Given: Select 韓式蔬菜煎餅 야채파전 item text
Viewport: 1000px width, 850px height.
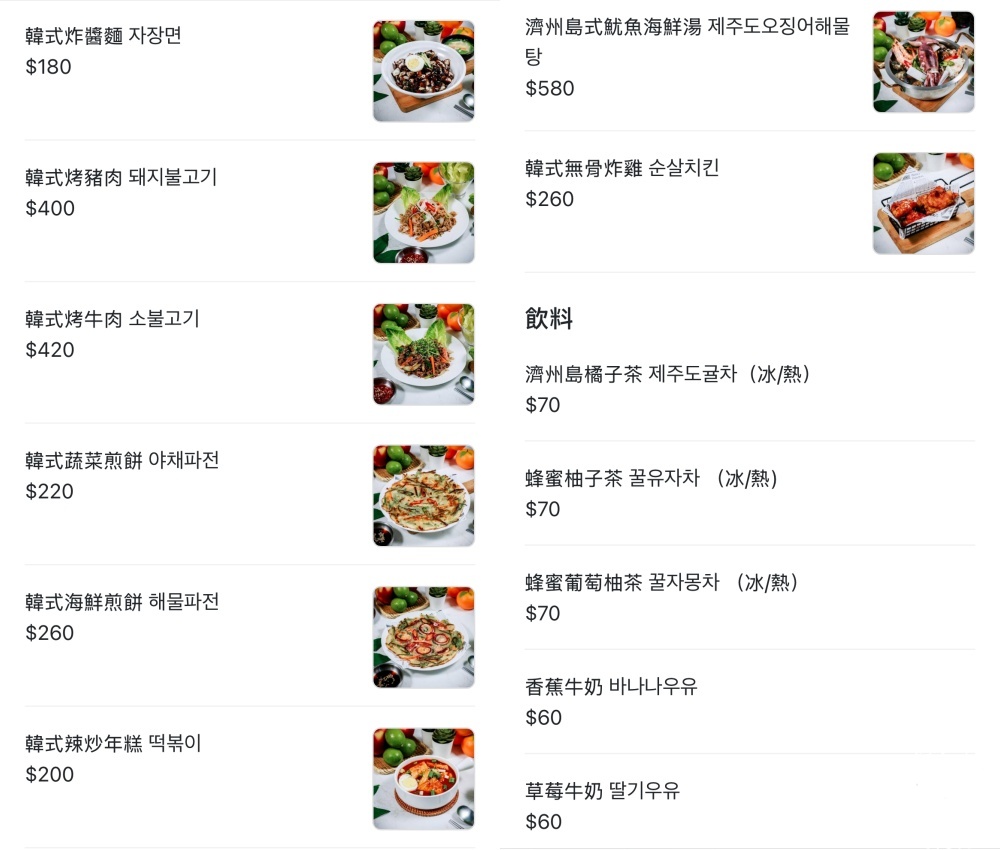Looking at the screenshot, I should pyautogui.click(x=122, y=460).
